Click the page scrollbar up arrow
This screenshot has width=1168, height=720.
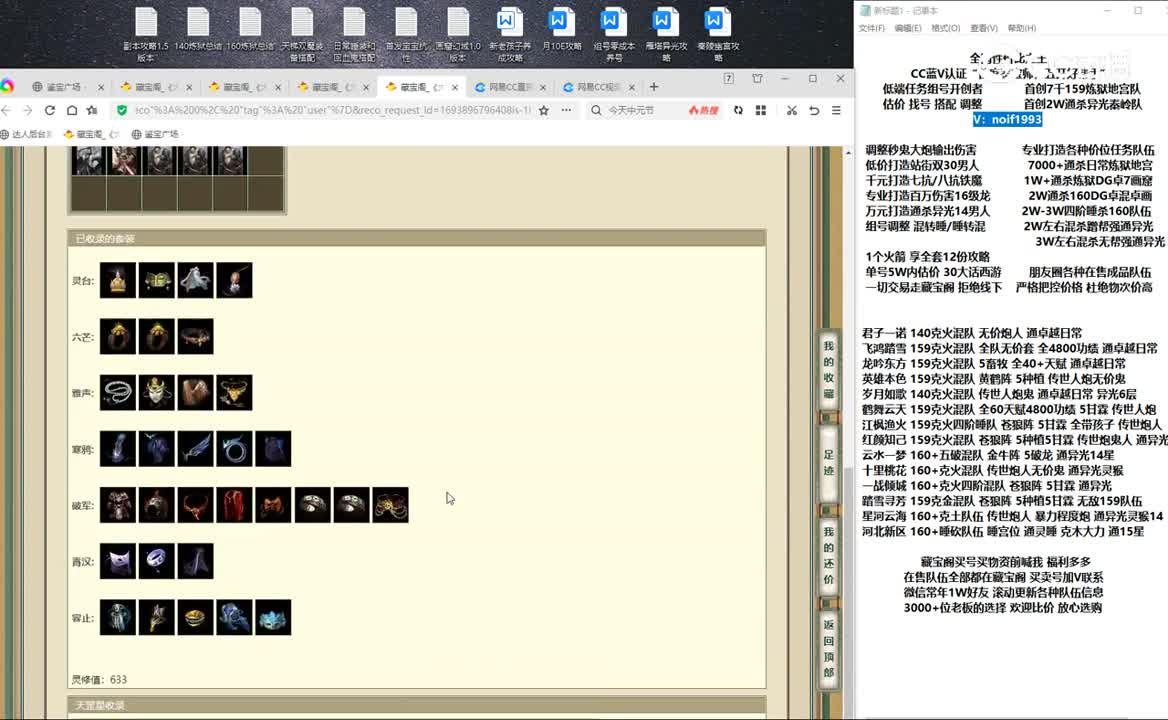coord(848,152)
